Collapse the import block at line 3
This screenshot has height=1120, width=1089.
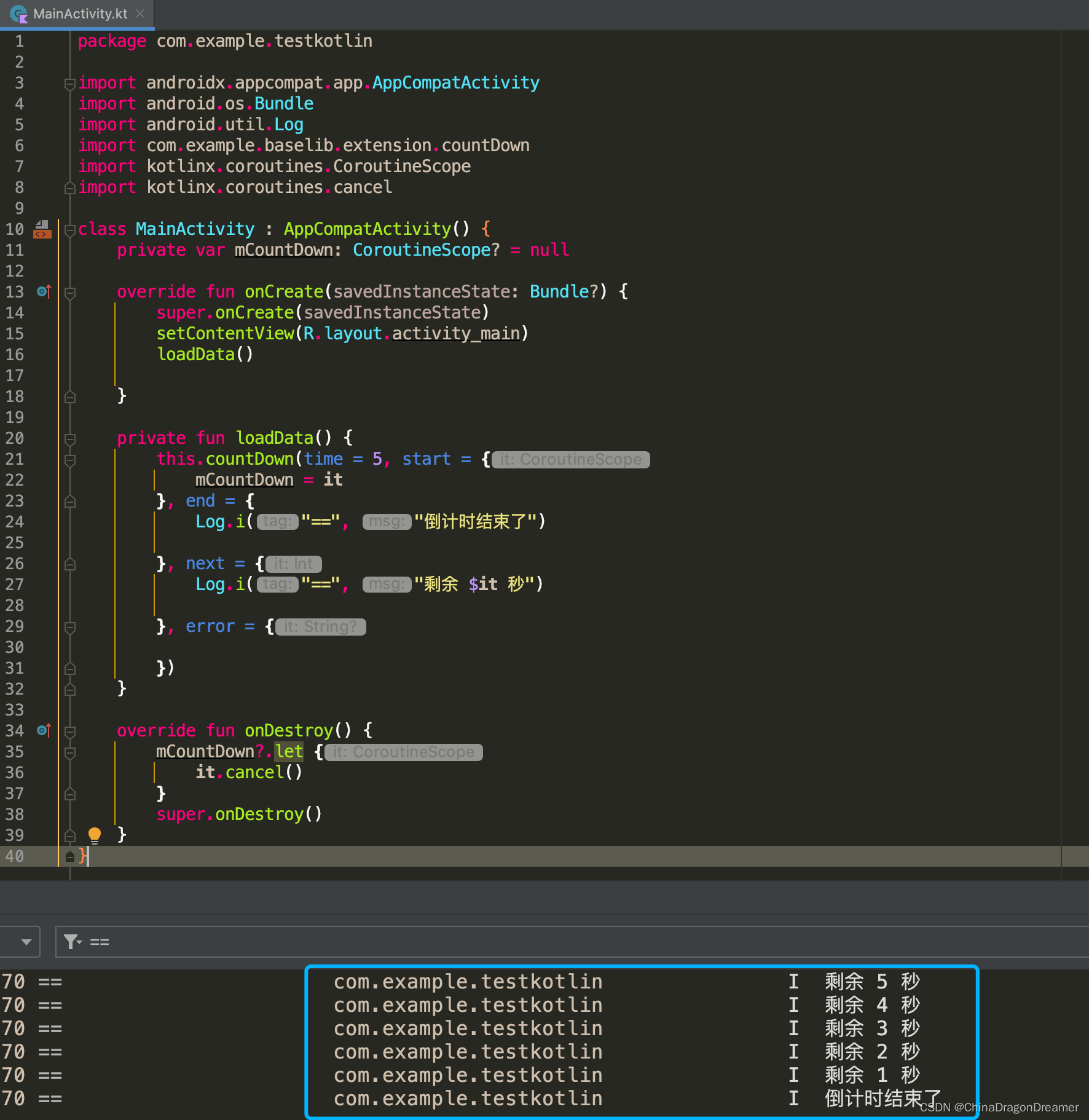(70, 84)
